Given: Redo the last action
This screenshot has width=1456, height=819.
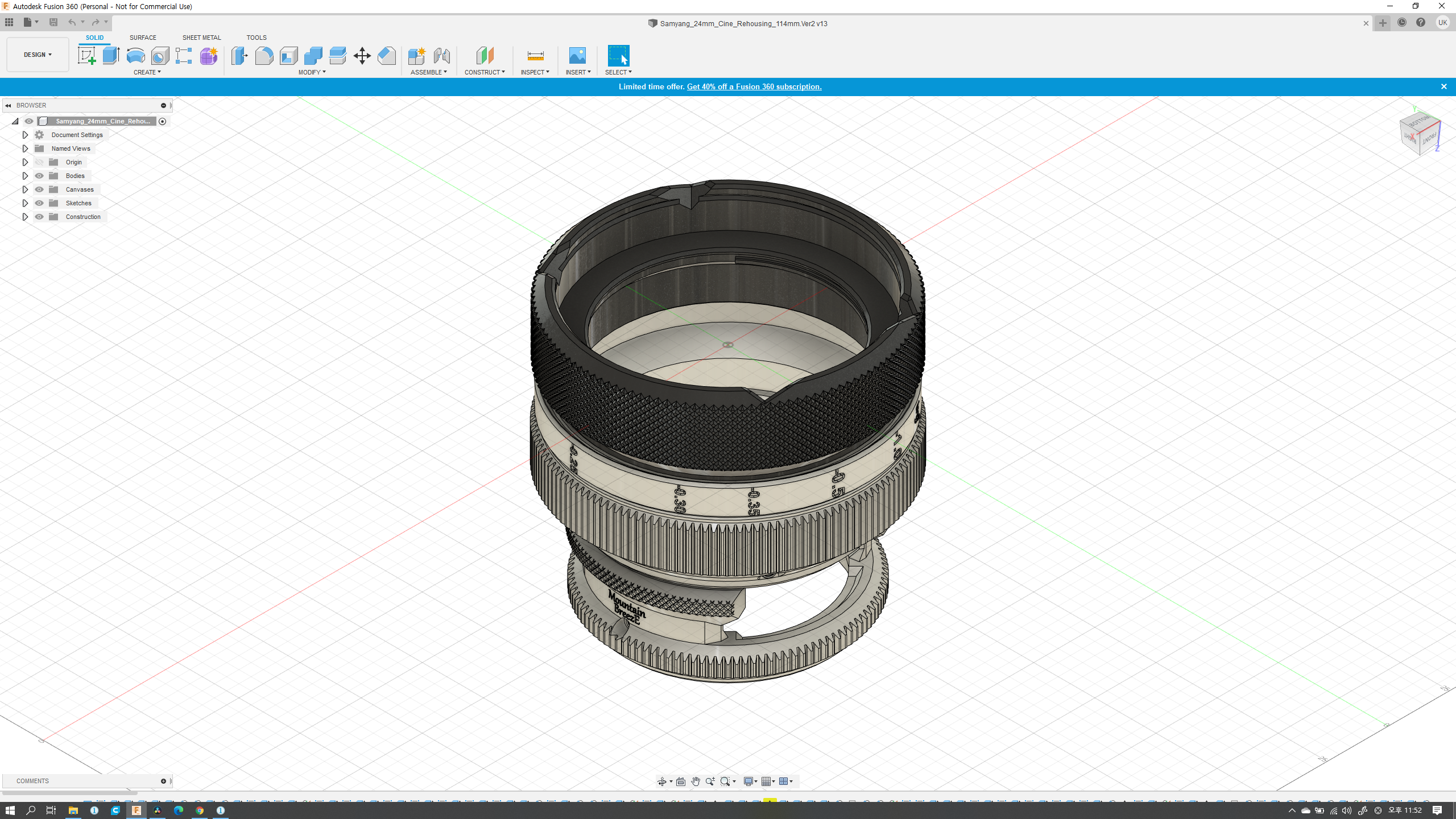Looking at the screenshot, I should point(96,22).
